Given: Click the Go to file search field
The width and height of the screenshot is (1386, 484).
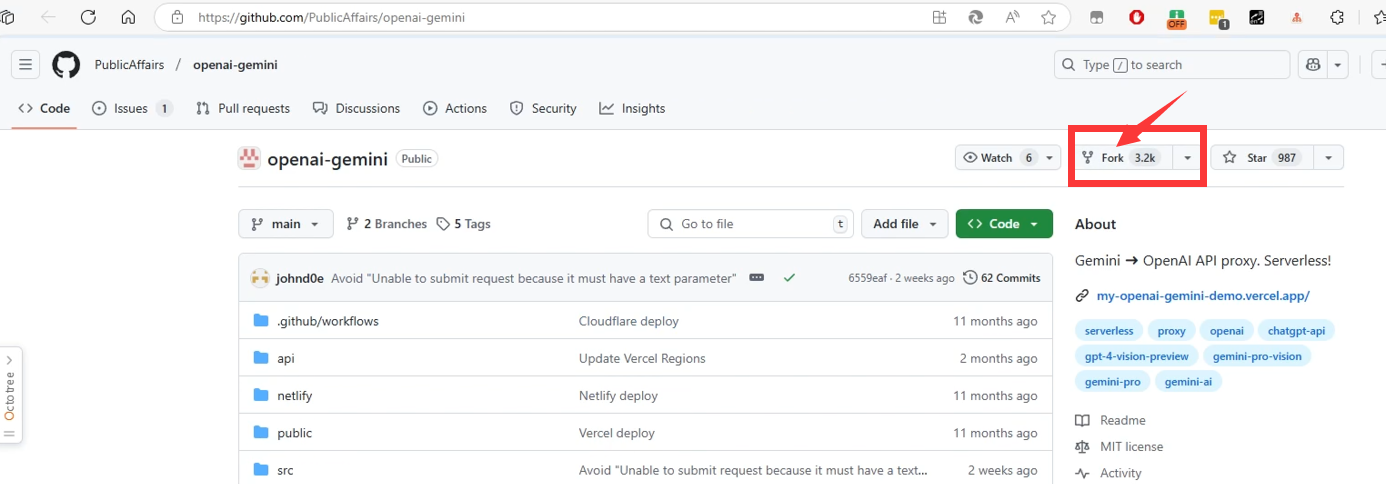Looking at the screenshot, I should point(750,224).
